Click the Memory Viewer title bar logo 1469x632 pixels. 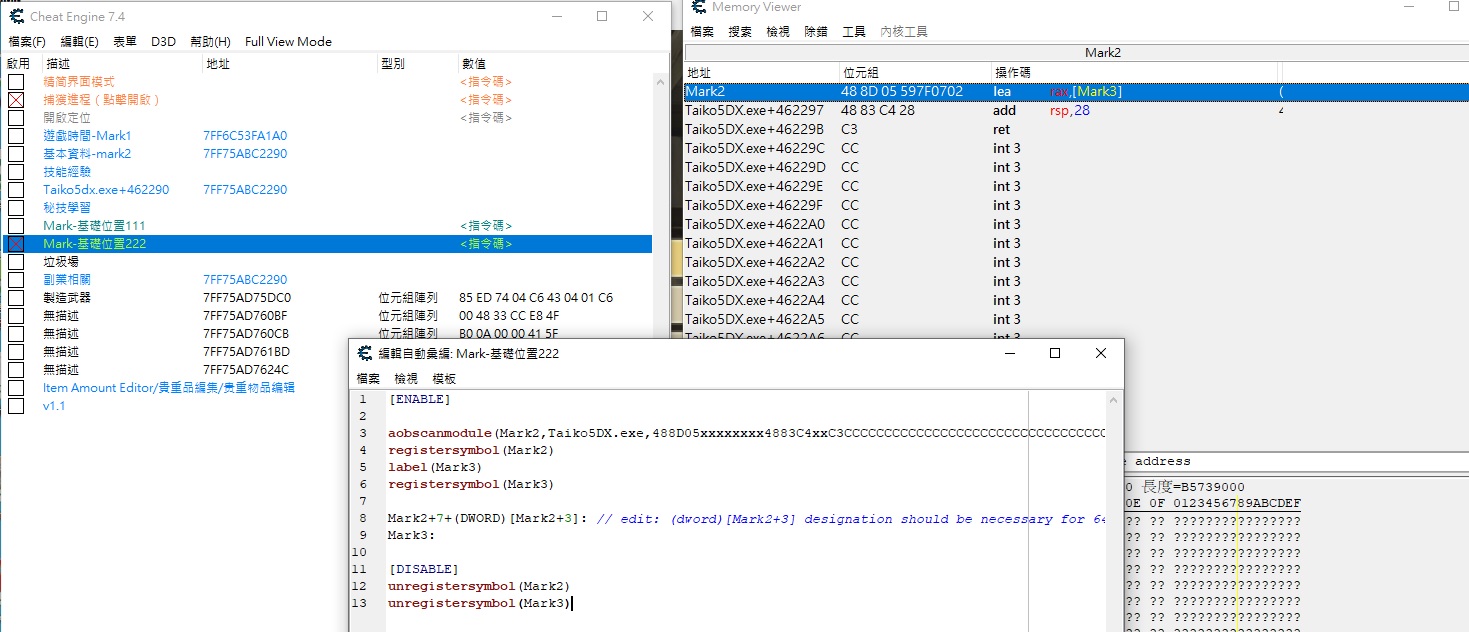(700, 7)
